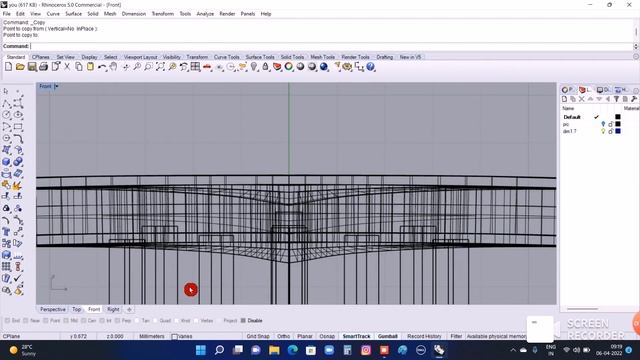Toggle visibility bulb of pc layer
Image resolution: width=640 pixels, height=360 pixels.
[x=603, y=124]
